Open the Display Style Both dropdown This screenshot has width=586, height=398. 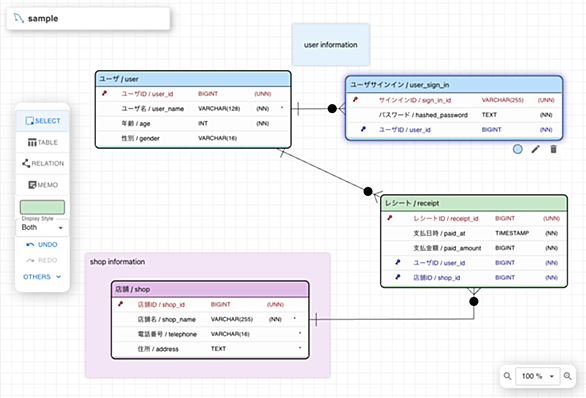click(42, 228)
